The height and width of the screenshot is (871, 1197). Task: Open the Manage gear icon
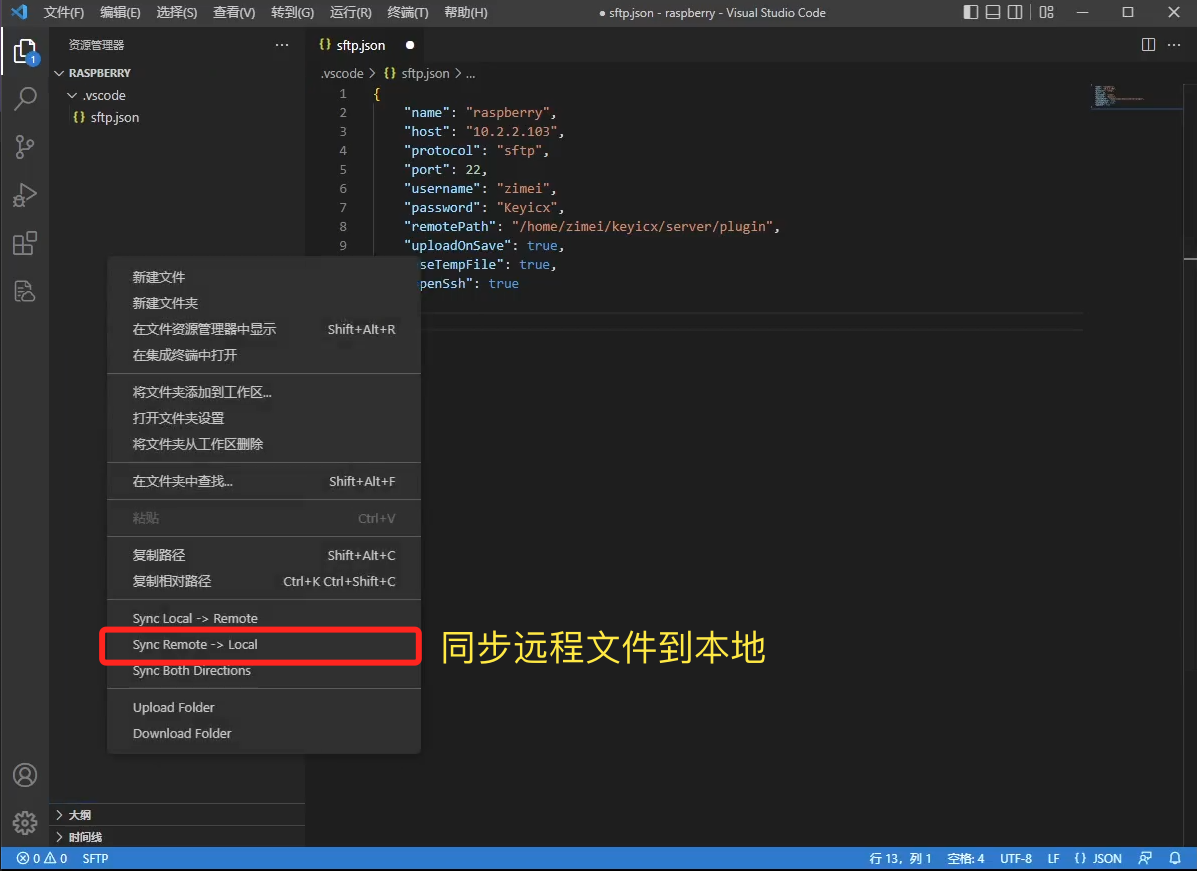24,822
